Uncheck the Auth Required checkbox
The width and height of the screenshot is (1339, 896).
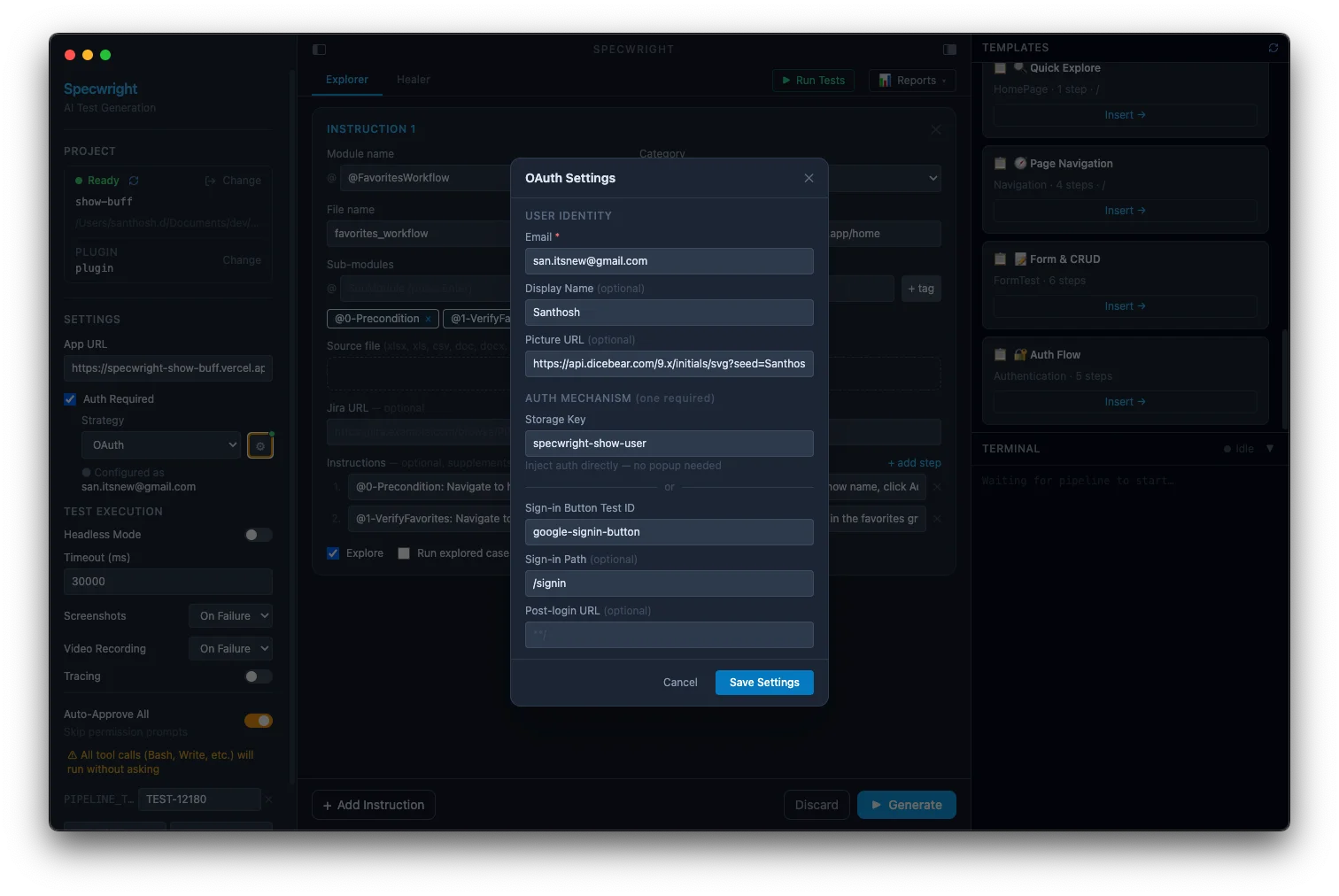[x=70, y=399]
